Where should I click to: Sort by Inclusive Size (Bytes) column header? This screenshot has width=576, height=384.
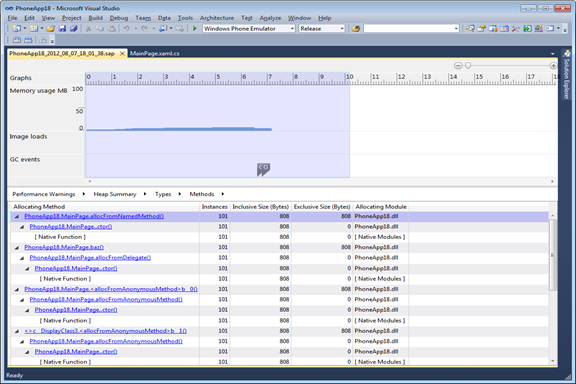pos(260,207)
